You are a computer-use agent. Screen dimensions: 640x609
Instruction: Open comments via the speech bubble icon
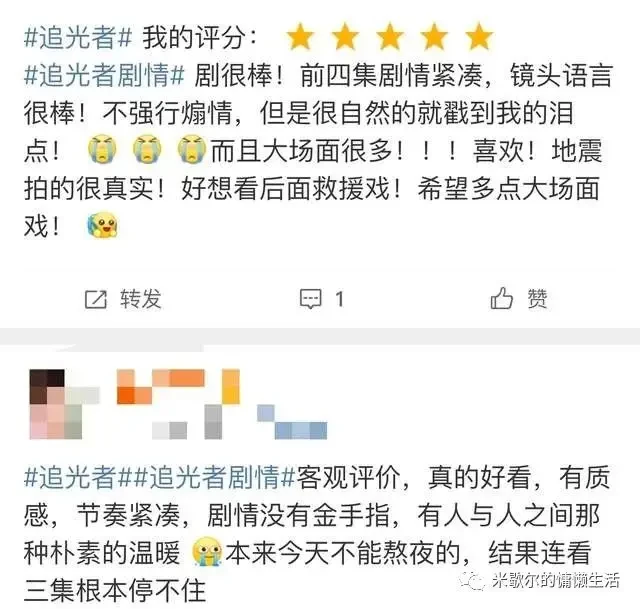[311, 299]
